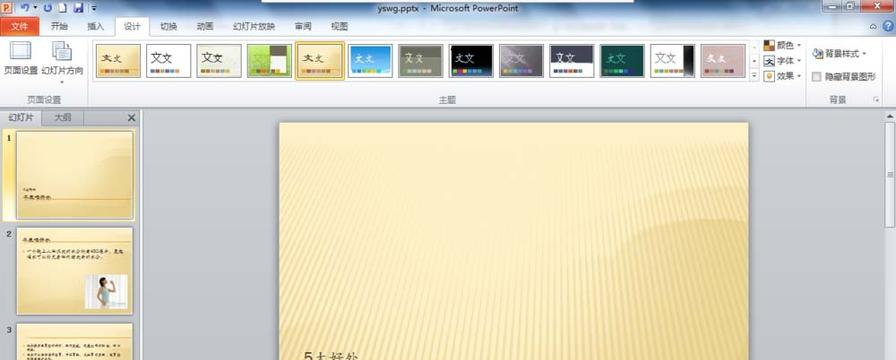Open the 背景样式 (Background Styles) dropdown

(x=839, y=54)
